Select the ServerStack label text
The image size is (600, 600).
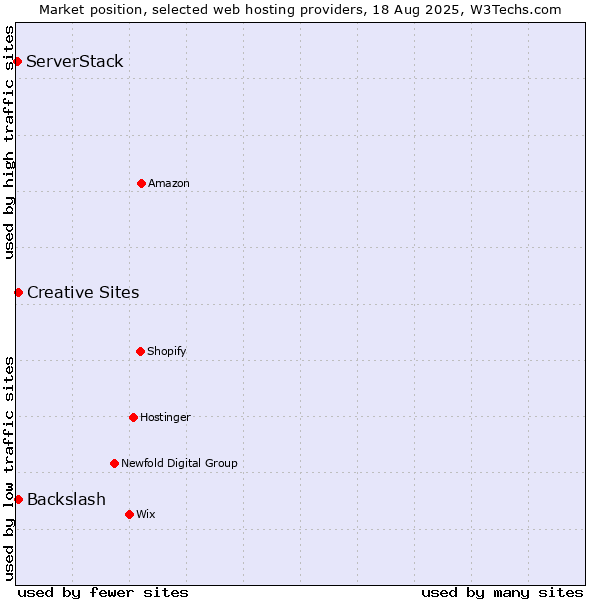75,61
